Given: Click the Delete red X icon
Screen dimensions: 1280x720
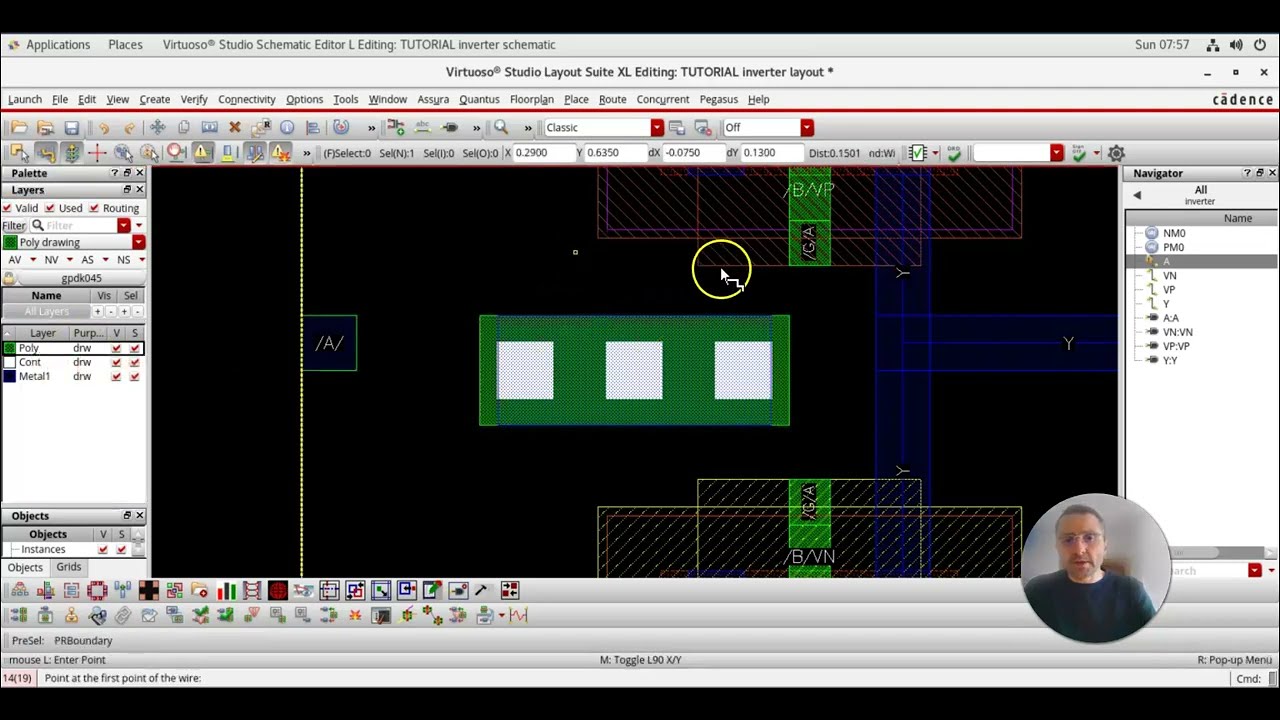Looking at the screenshot, I should (235, 128).
